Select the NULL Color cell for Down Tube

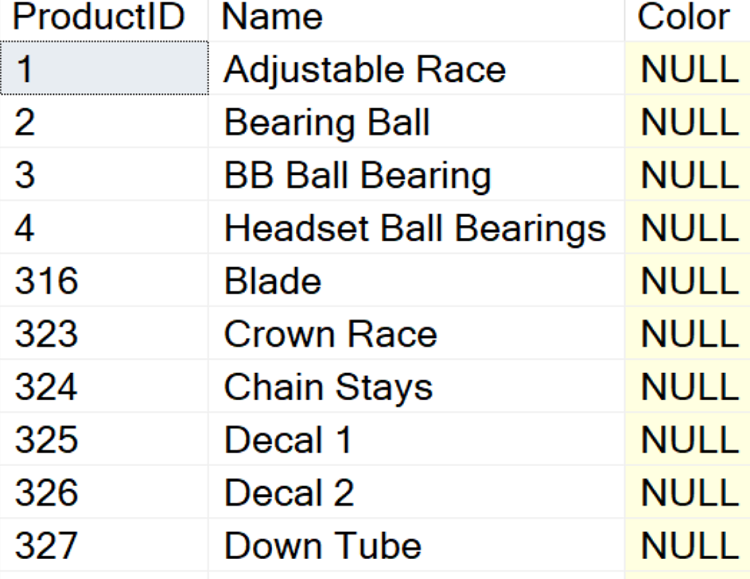(687, 546)
